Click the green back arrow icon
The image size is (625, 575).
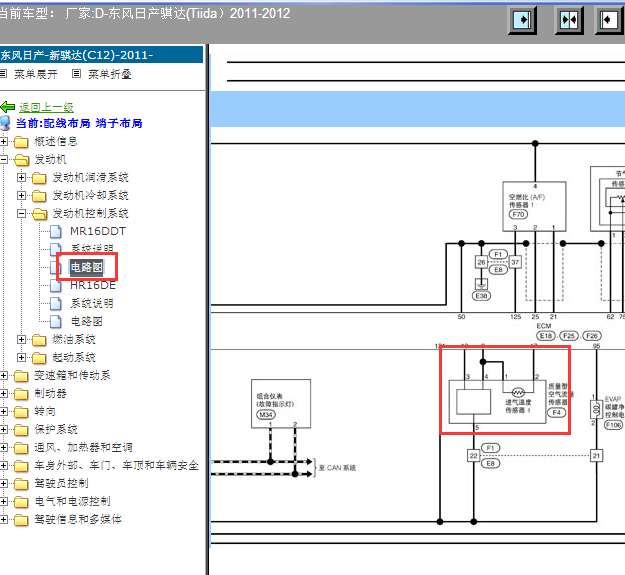pos(8,107)
